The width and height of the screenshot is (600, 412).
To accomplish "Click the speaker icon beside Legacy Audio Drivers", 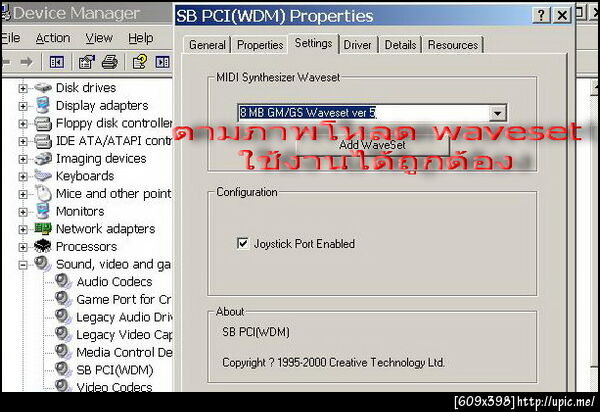I will pyautogui.click(x=63, y=317).
